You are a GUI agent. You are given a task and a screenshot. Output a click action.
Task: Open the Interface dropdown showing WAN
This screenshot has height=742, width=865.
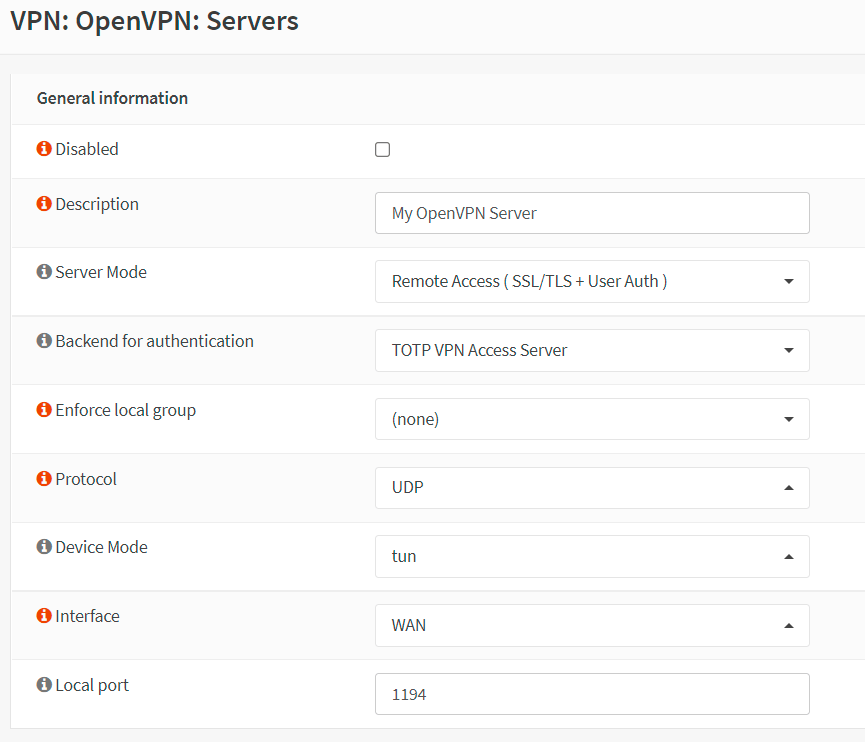(592, 625)
